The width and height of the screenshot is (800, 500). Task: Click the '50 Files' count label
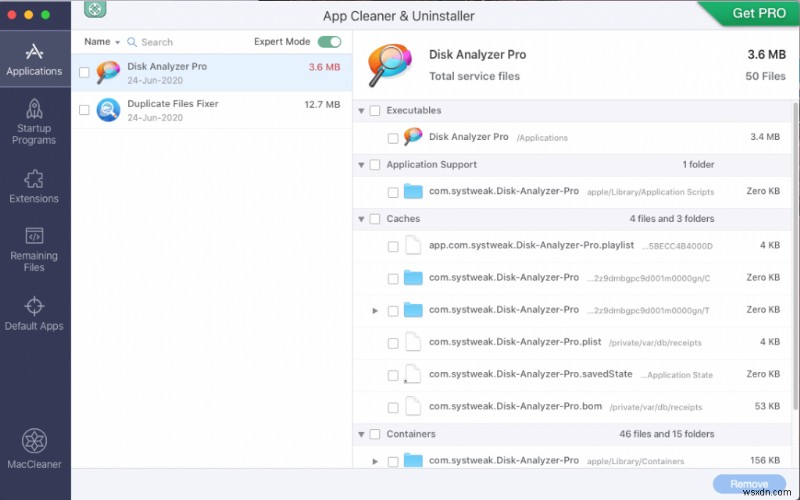[765, 76]
